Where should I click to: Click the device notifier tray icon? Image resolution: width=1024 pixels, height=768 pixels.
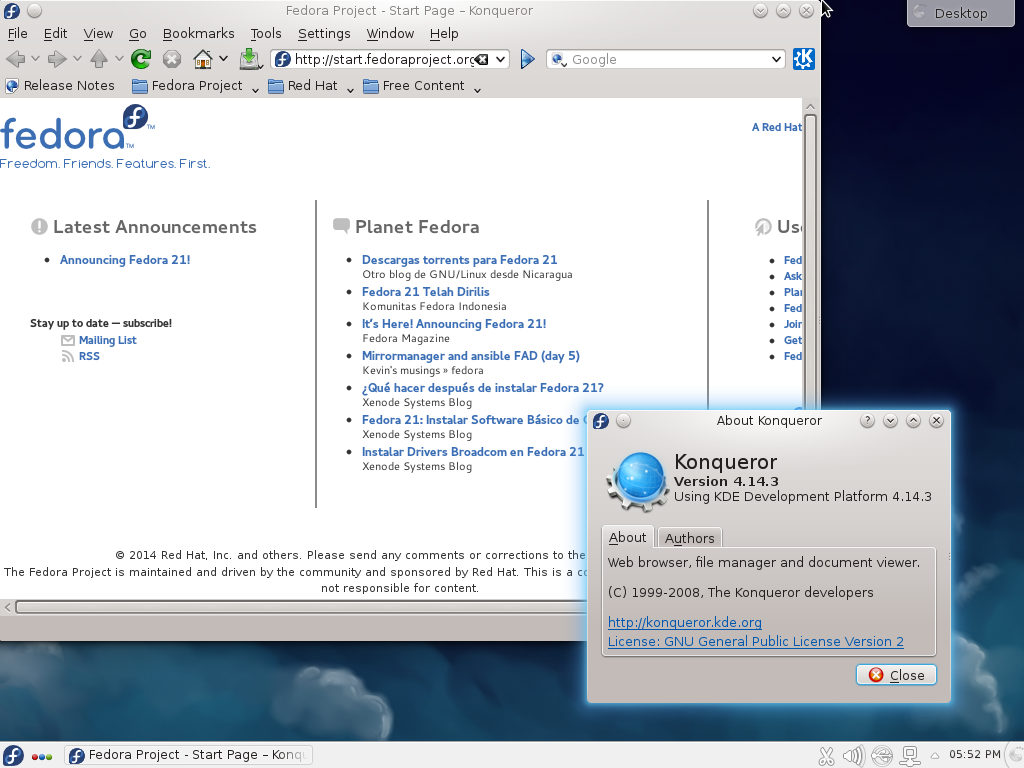pos(910,756)
